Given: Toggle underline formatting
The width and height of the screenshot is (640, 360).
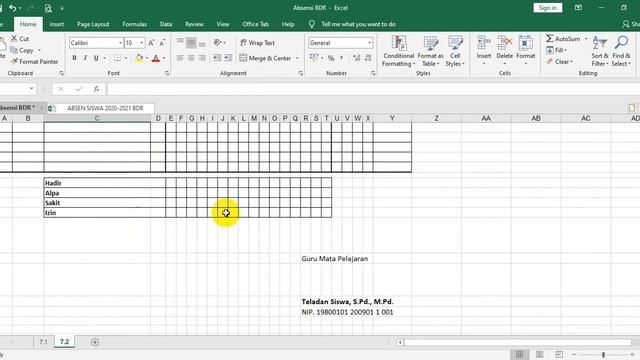Looking at the screenshot, I should pyautogui.click(x=96, y=58).
